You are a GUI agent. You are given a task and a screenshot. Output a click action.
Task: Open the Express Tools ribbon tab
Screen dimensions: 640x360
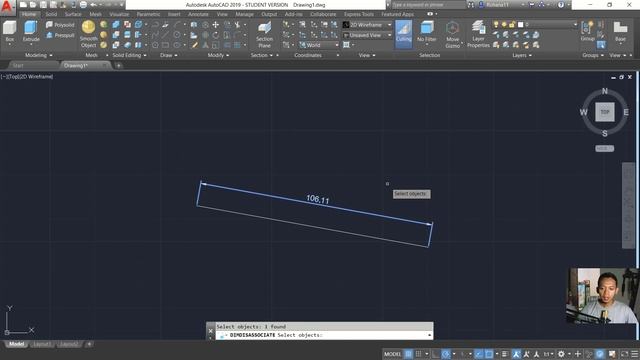[359, 14]
